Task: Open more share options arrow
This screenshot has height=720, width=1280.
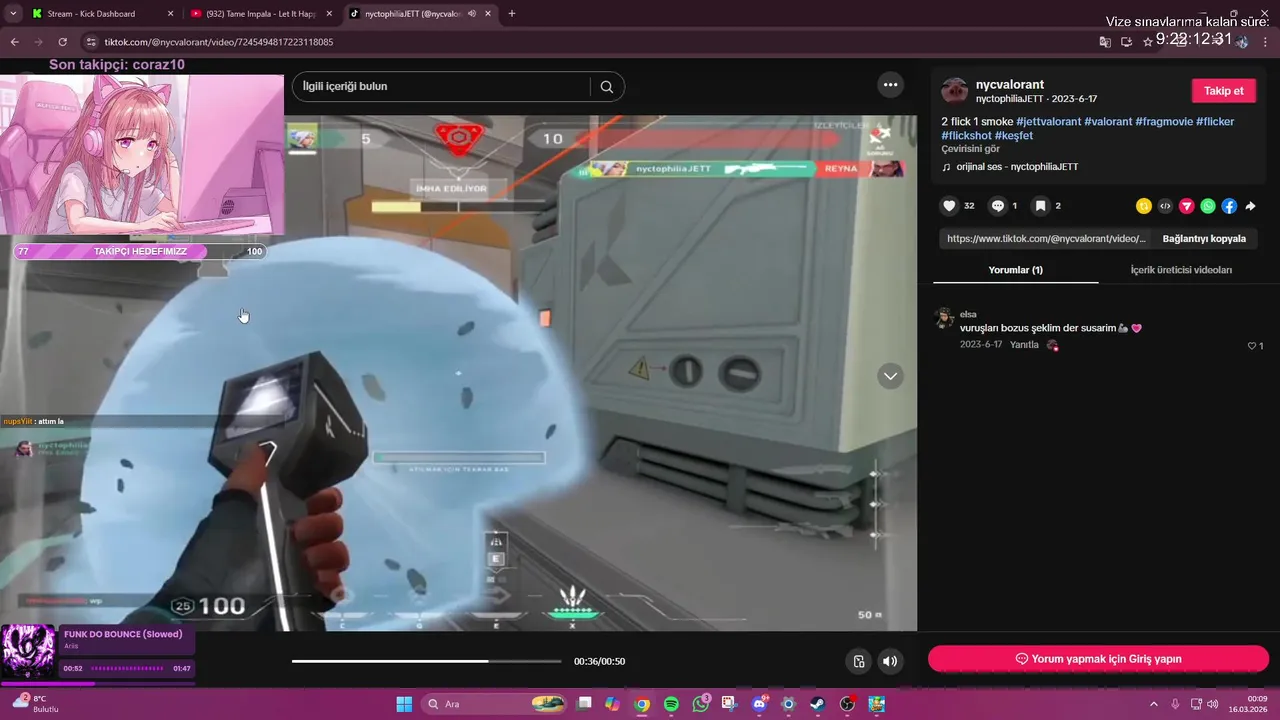Action: pos(1250,206)
